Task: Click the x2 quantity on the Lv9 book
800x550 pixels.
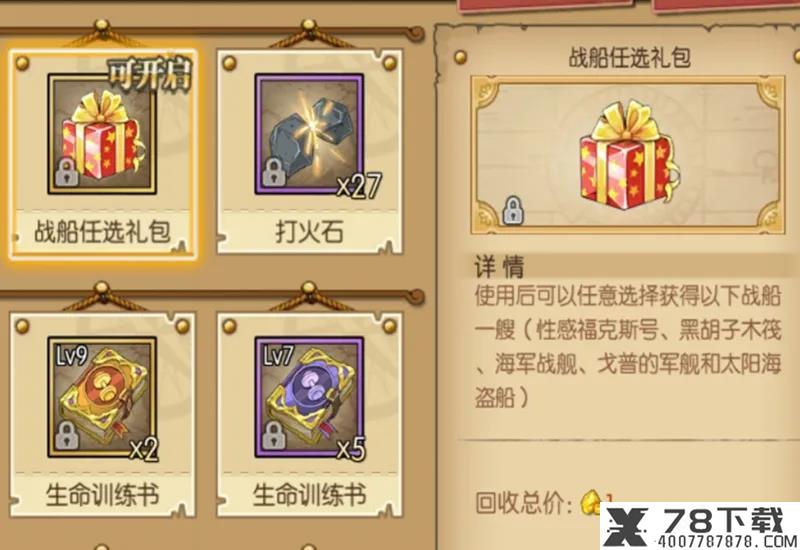Action: tap(143, 449)
